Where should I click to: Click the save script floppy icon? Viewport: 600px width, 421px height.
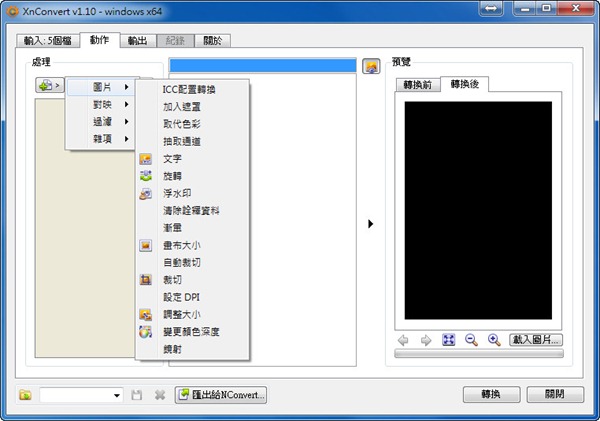[137, 395]
